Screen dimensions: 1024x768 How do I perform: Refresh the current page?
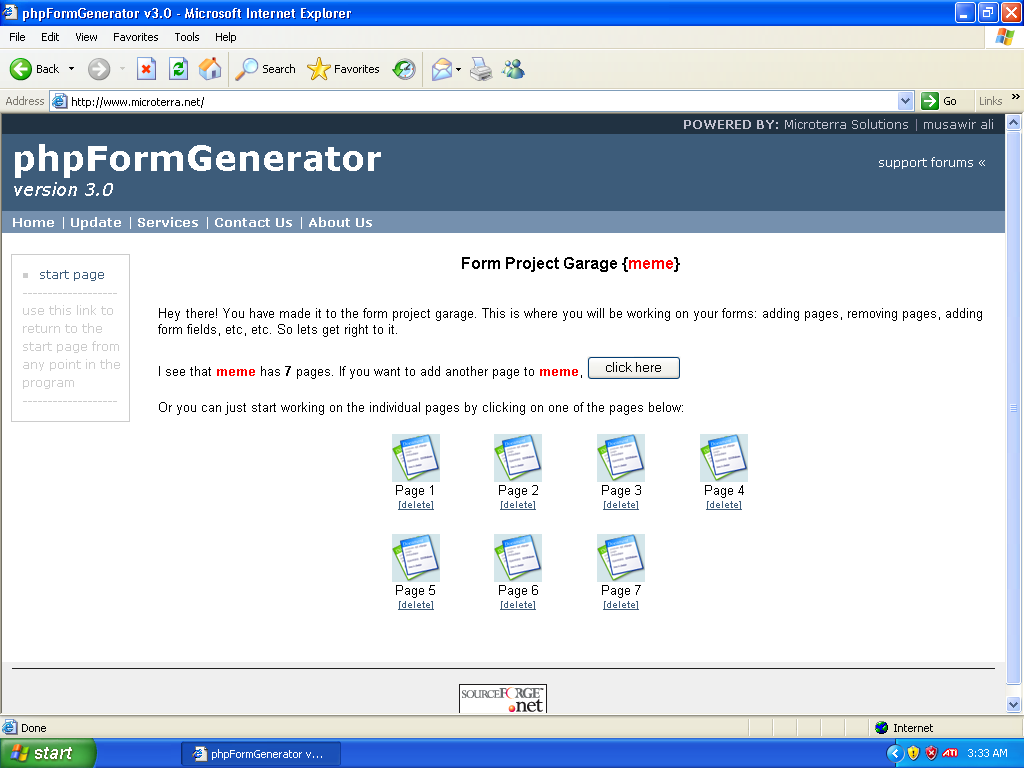point(178,69)
